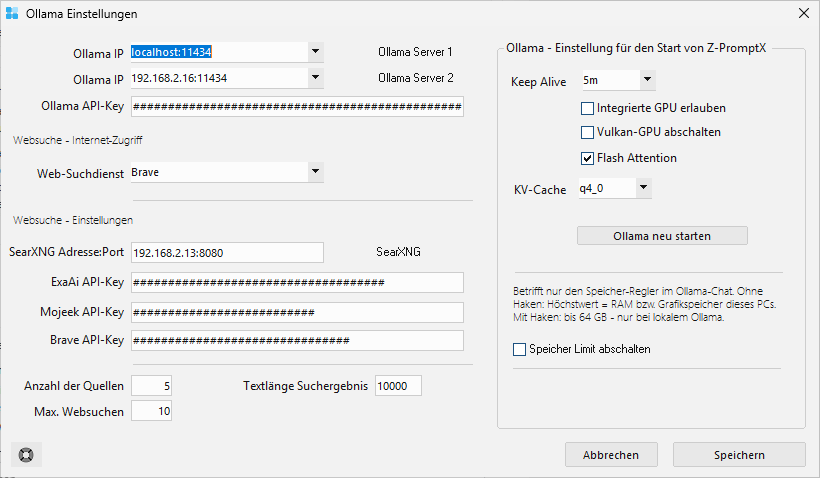The image size is (820, 478).
Task: Click the Max. Websuchen field
Action: tap(151, 411)
